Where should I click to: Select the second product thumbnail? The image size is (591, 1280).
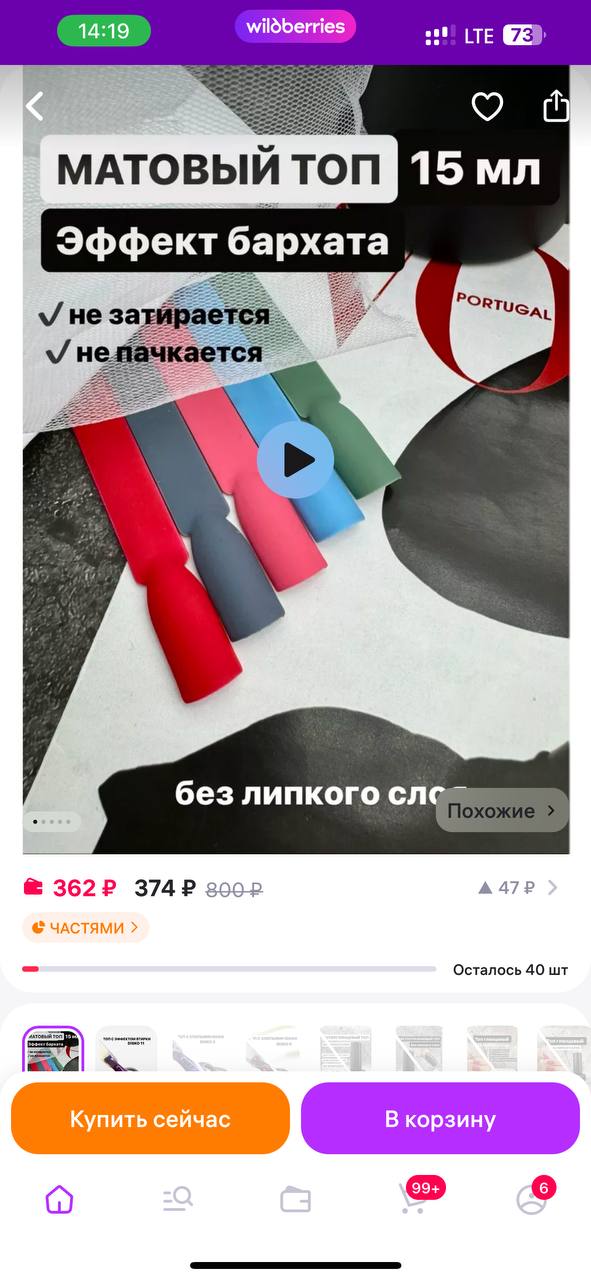click(x=126, y=1048)
